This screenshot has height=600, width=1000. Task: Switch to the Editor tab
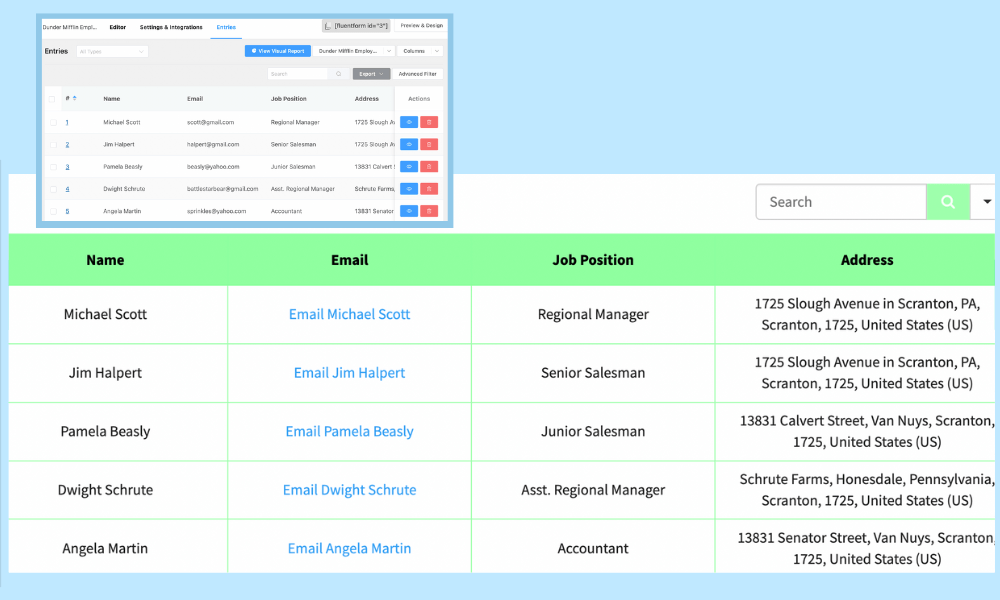117,27
